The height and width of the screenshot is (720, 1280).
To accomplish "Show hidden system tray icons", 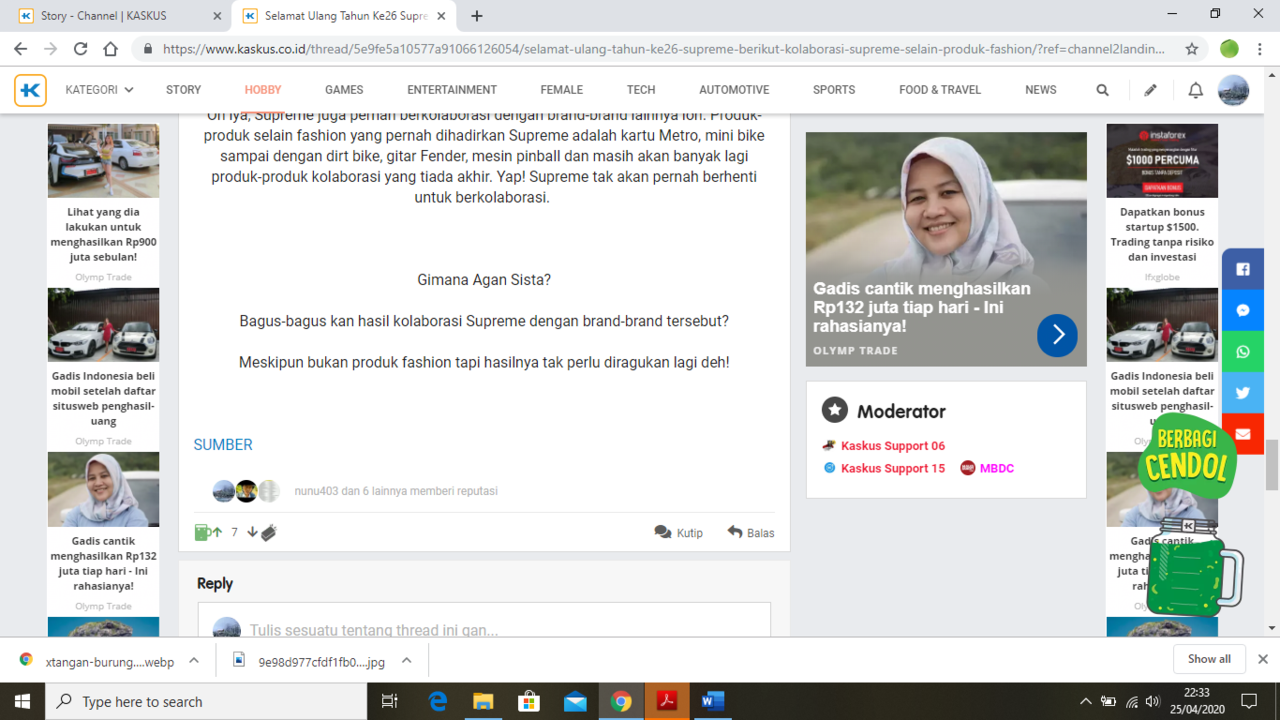I will pos(1085,702).
